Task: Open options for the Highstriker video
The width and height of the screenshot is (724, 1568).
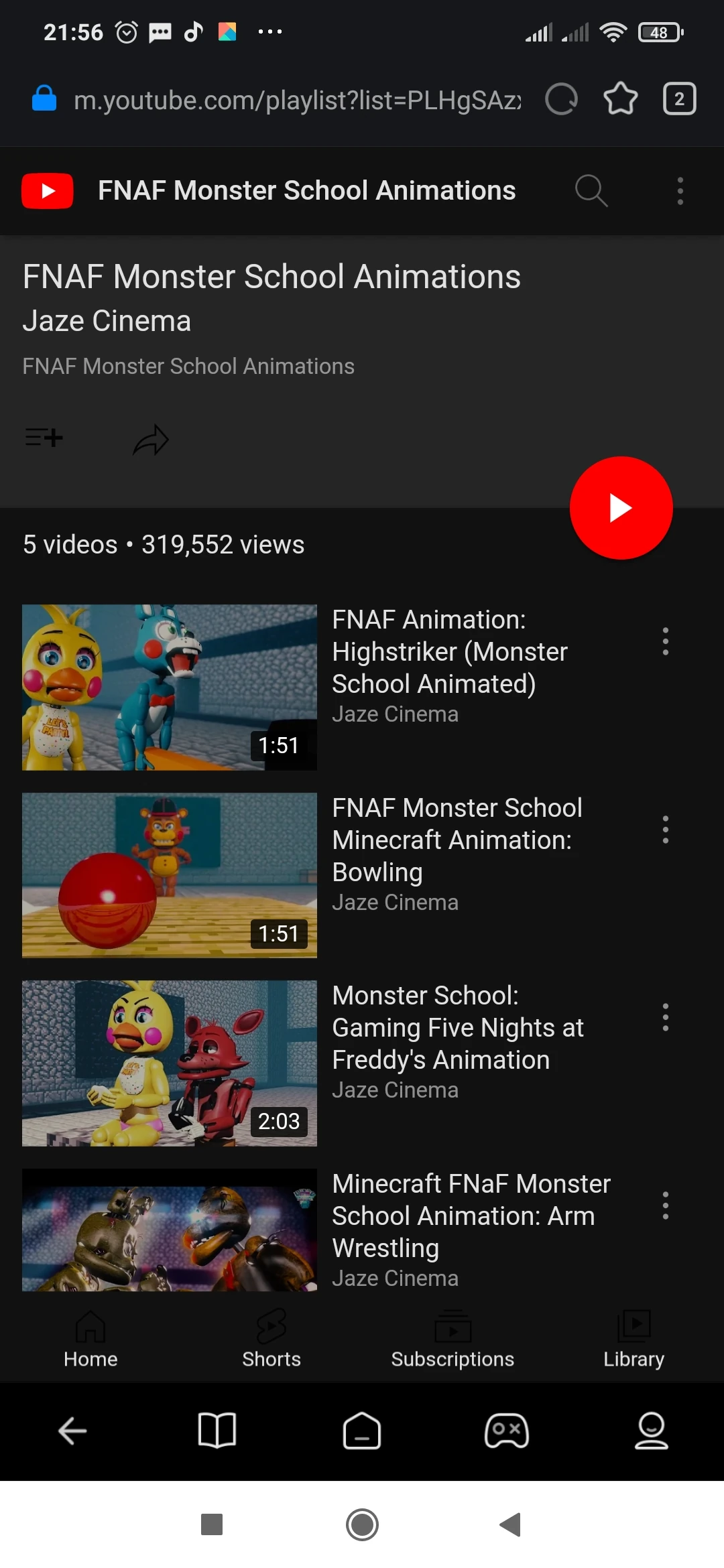Action: 665,641
